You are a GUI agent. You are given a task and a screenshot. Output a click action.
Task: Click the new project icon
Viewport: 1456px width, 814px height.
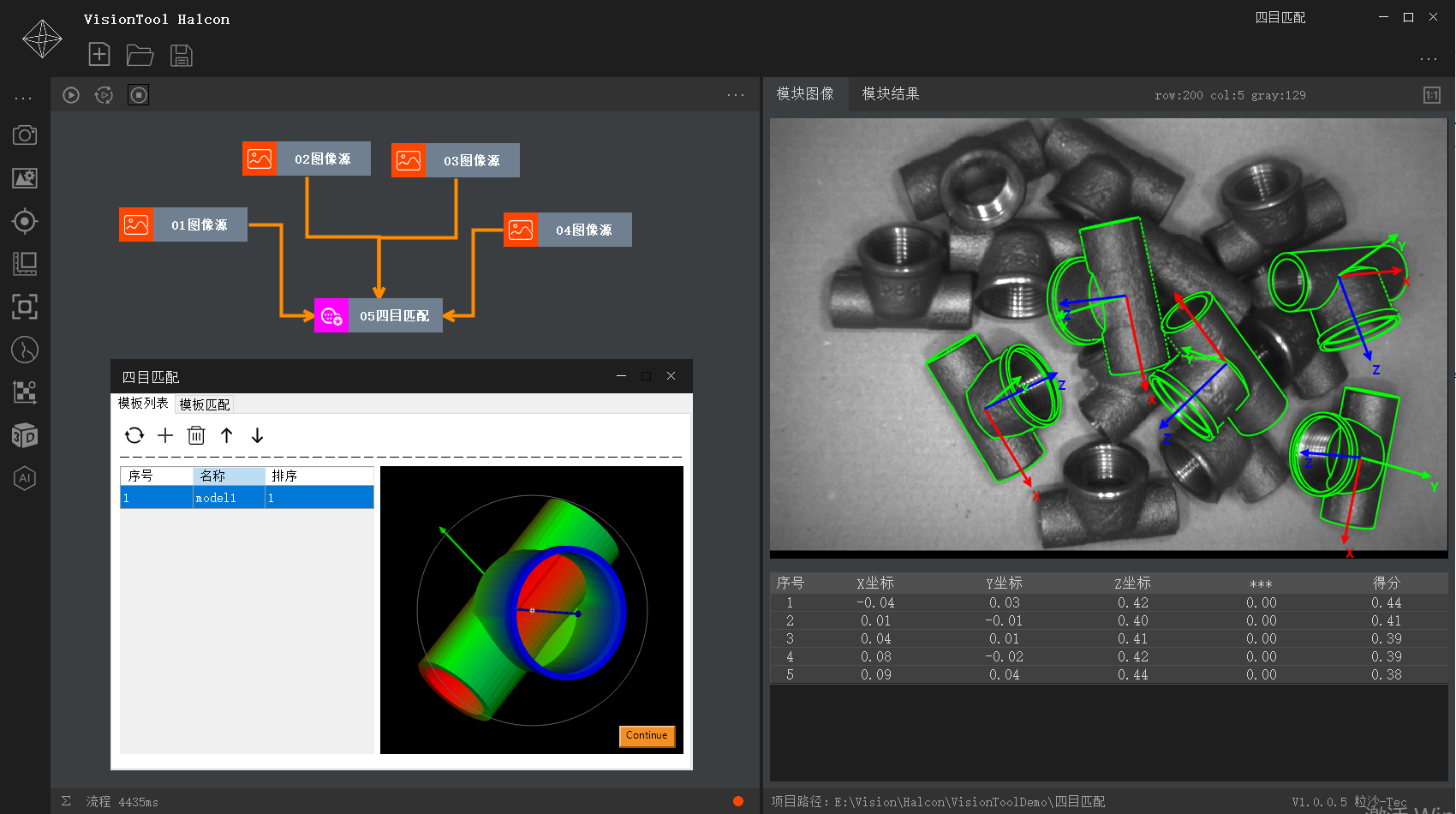point(99,55)
